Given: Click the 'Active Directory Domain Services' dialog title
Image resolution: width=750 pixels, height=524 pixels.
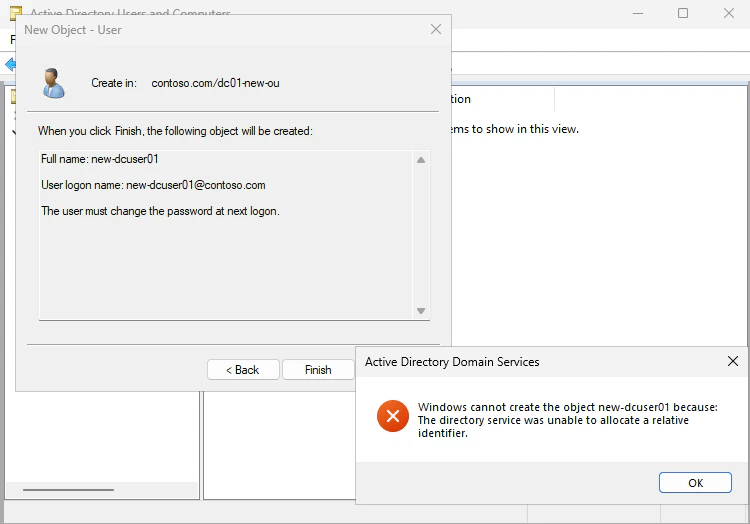Looking at the screenshot, I should (x=452, y=361).
